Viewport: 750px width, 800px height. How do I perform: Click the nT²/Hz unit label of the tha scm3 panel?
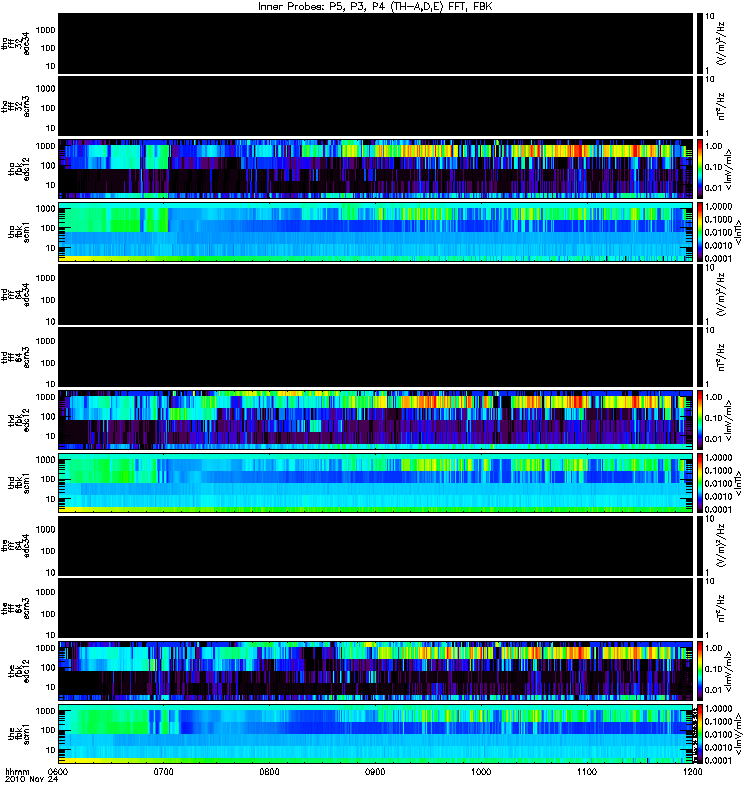721,106
